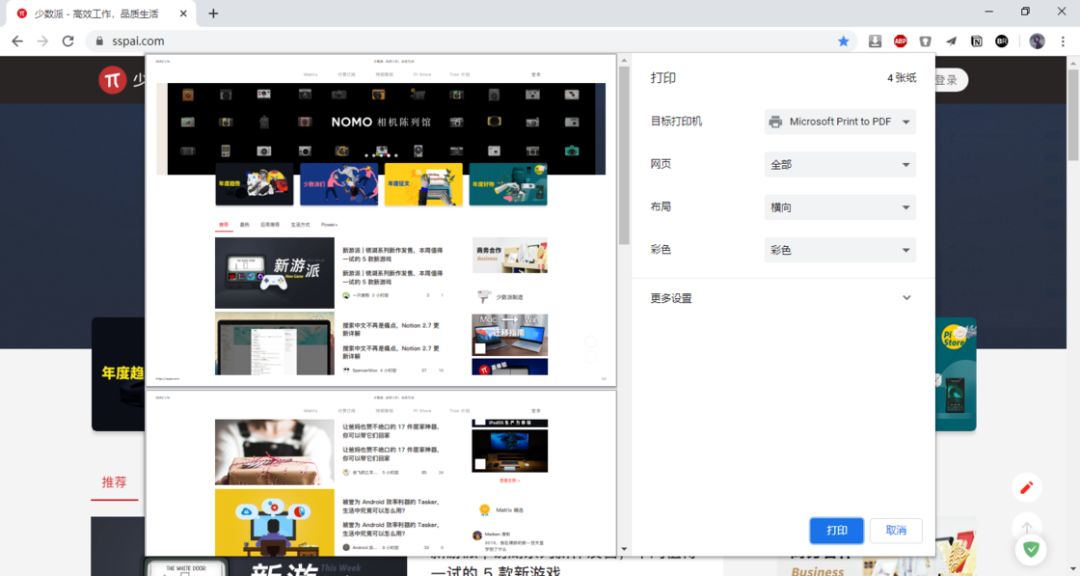
Task: Click the print preview scrollbar thumb
Action: point(624,155)
